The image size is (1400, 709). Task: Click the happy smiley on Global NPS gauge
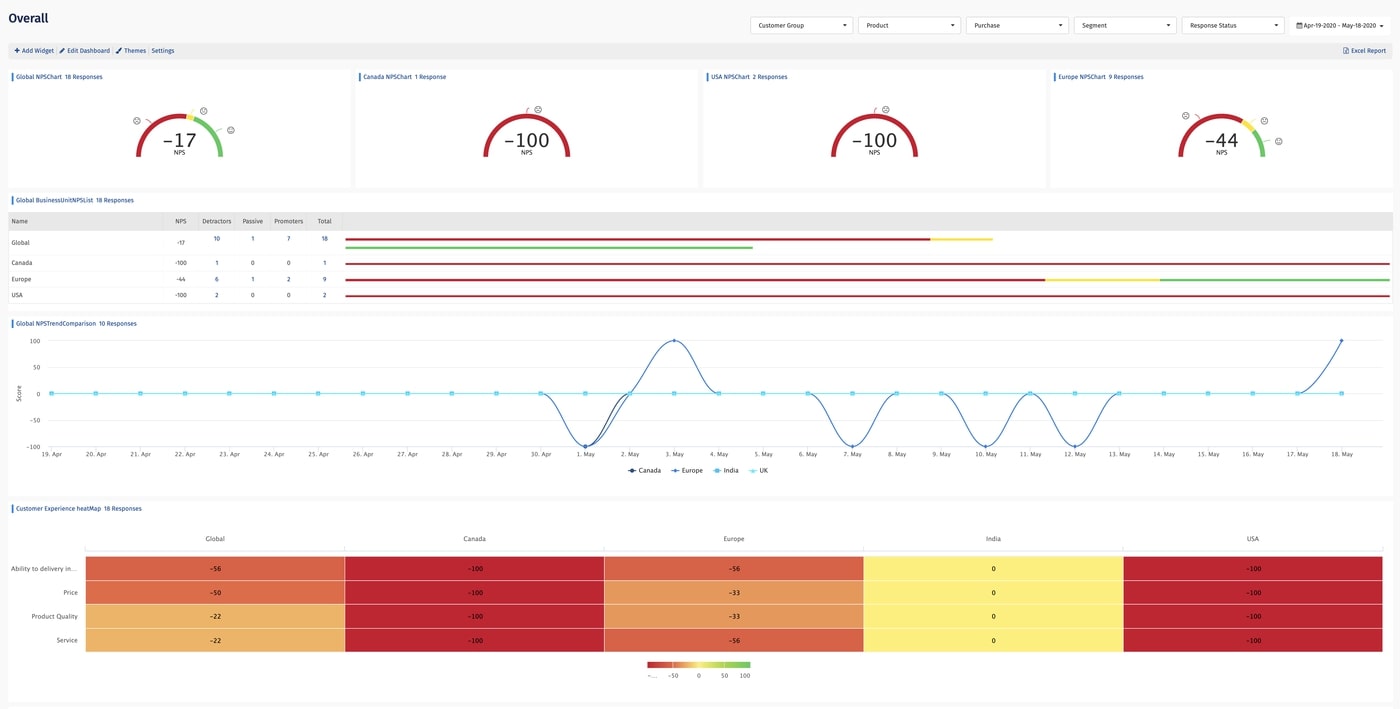(x=231, y=130)
